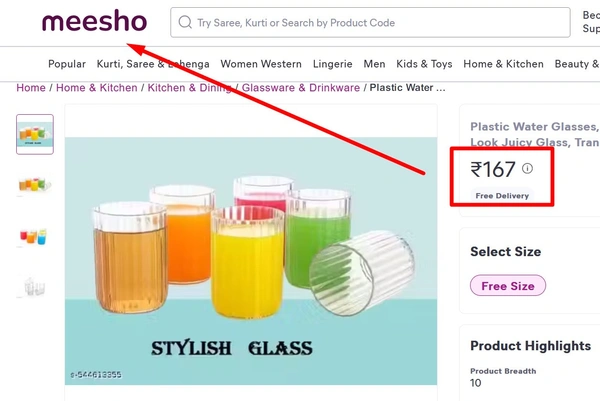Open Glassware & Drinkware breadcrumb link
Viewport: 600px width, 401px height.
(x=300, y=88)
